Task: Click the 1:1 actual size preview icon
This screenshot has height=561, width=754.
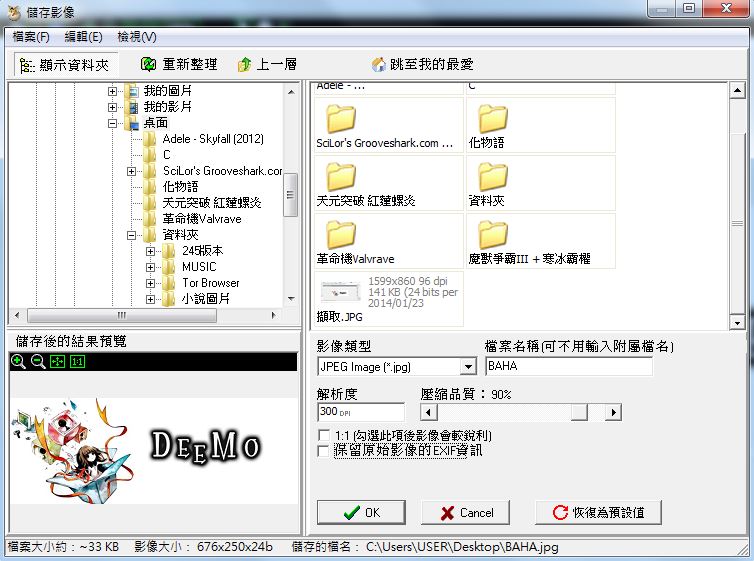Action: click(x=77, y=361)
